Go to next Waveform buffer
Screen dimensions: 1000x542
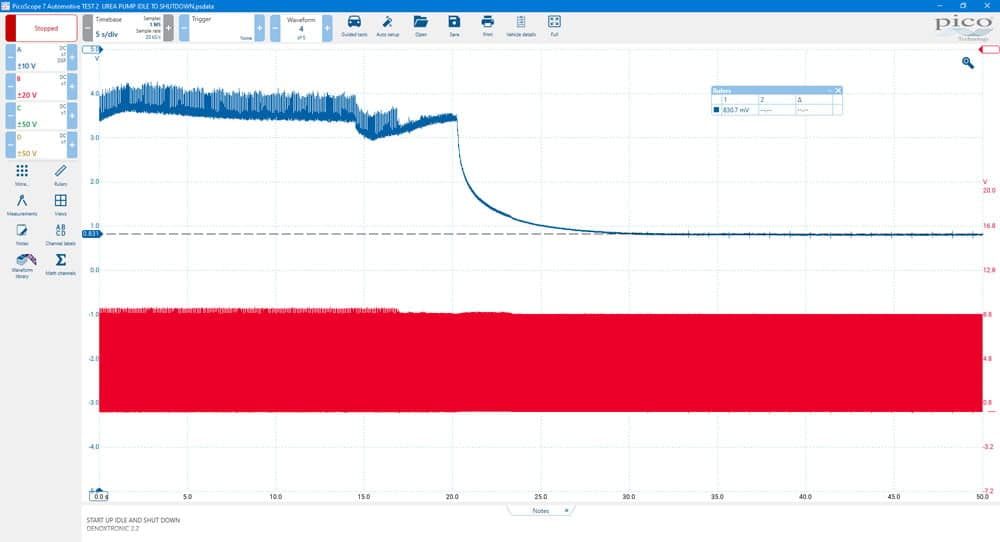(327, 28)
